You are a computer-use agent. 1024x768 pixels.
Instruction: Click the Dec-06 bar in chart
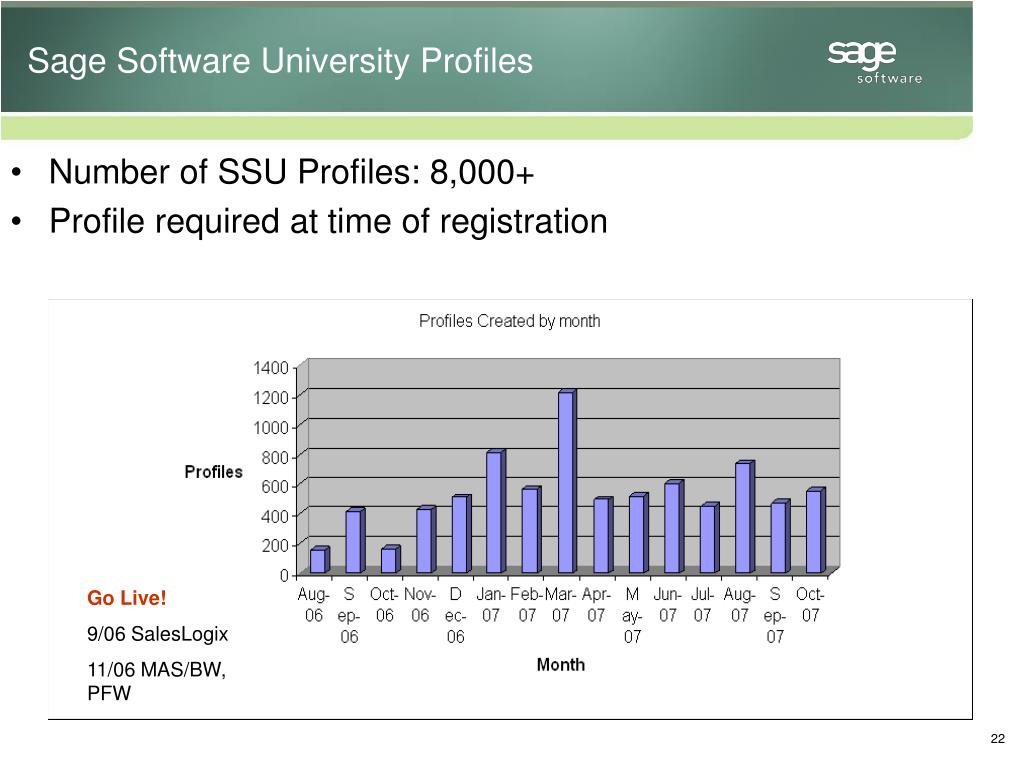pos(461,535)
